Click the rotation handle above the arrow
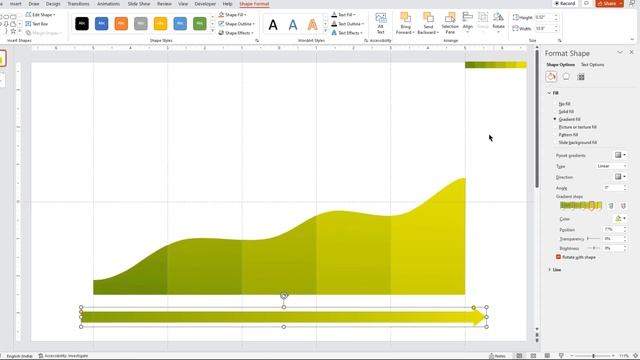 [x=284, y=296]
